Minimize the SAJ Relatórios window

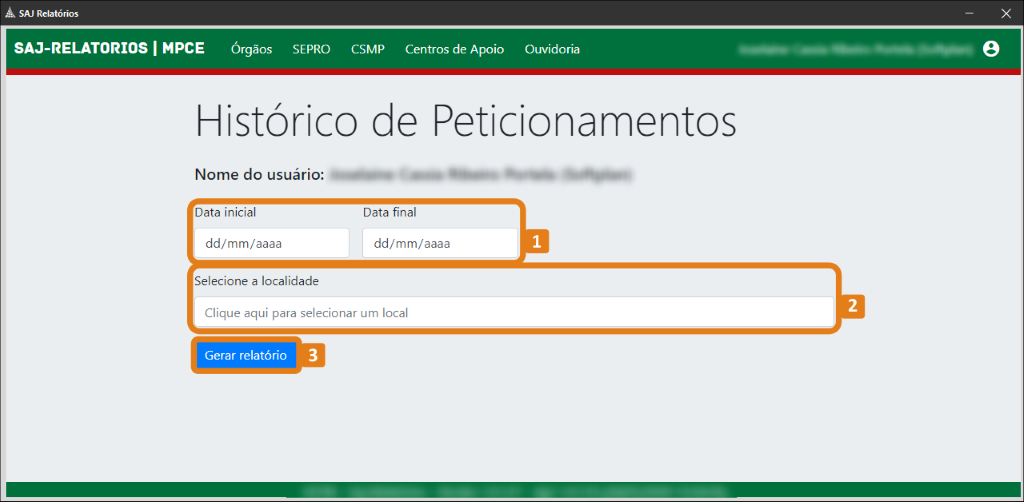pos(969,13)
